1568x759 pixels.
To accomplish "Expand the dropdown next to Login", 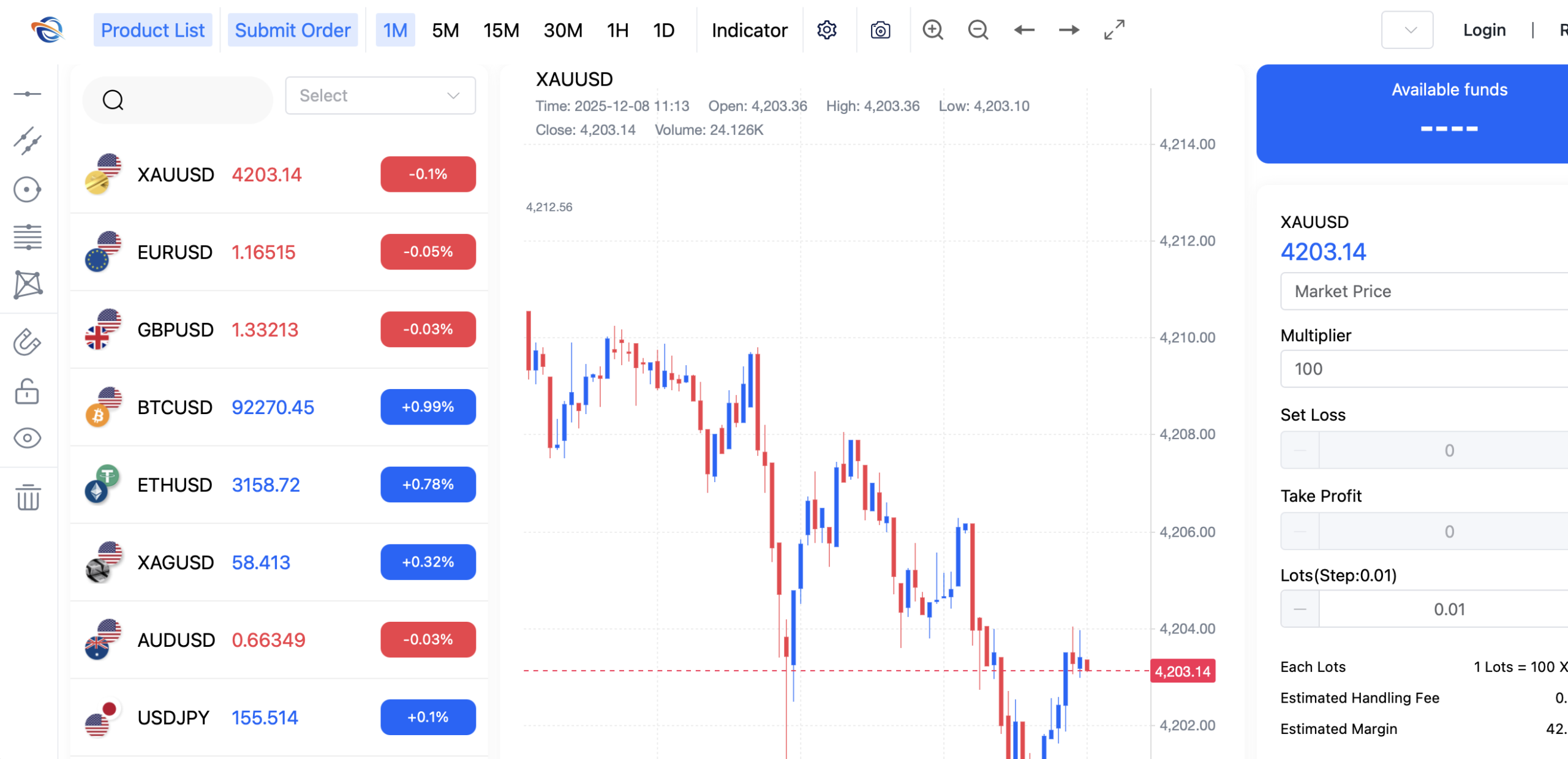I will (1406, 29).
